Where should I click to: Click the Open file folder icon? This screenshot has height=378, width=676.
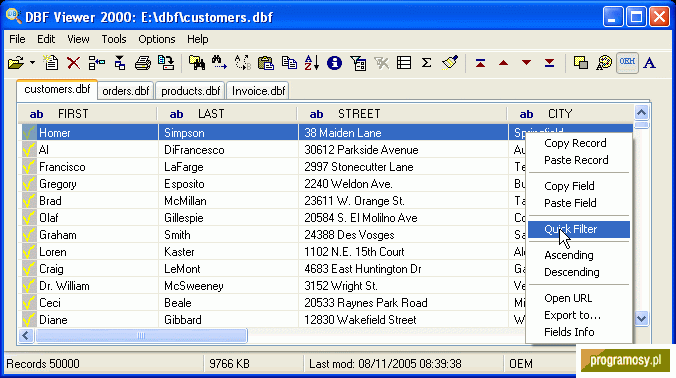coord(16,63)
